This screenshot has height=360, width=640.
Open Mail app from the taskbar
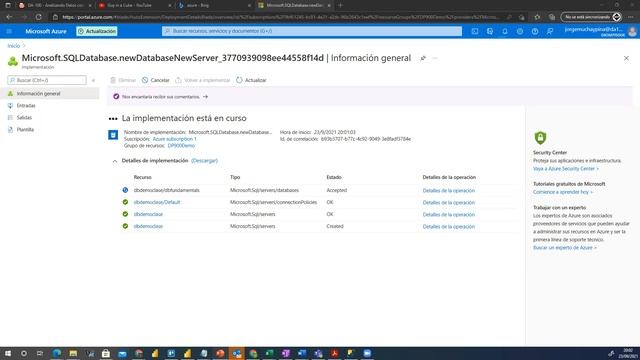click(x=122, y=353)
